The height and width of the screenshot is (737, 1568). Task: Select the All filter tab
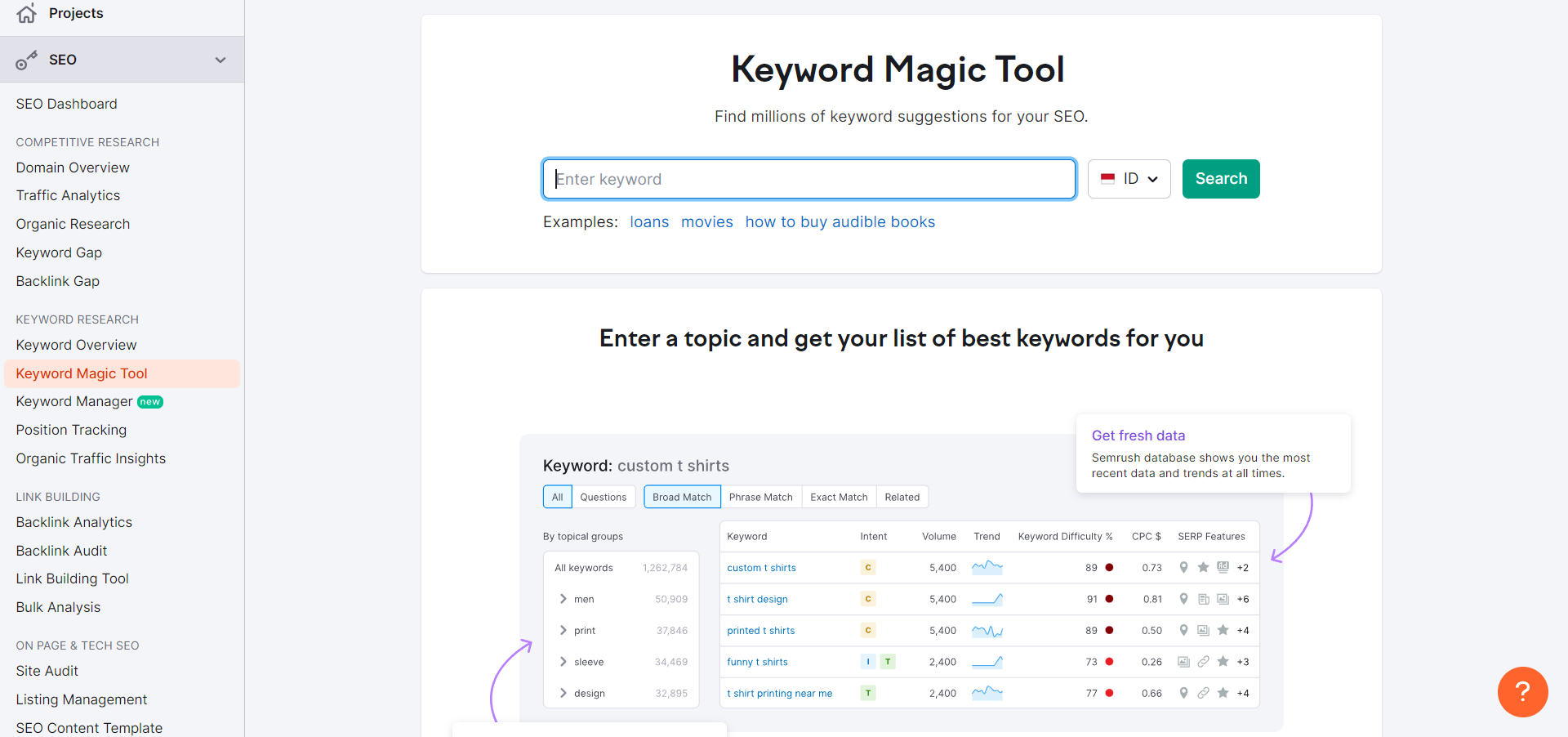pyautogui.click(x=557, y=497)
